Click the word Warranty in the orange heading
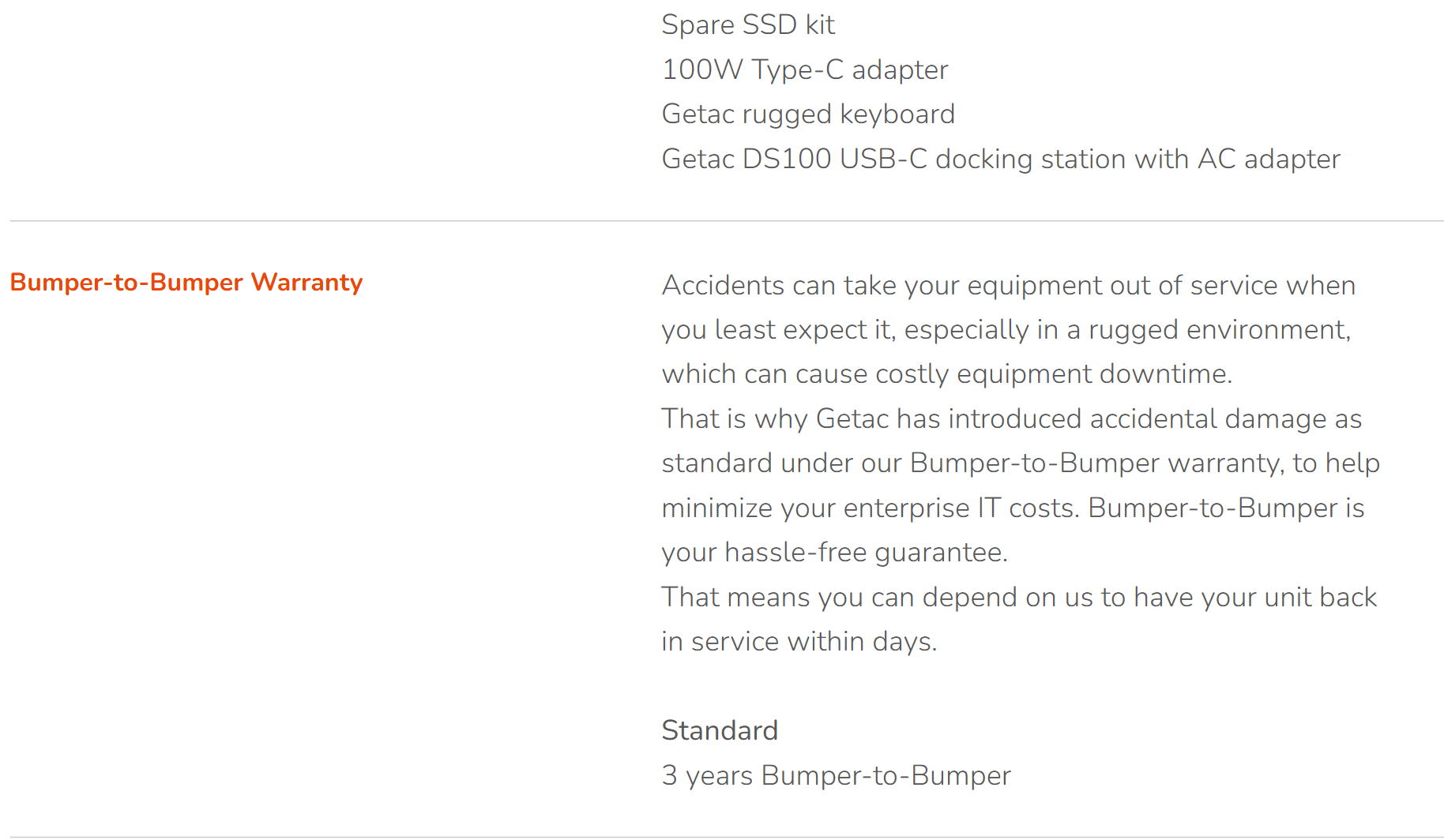 (306, 282)
